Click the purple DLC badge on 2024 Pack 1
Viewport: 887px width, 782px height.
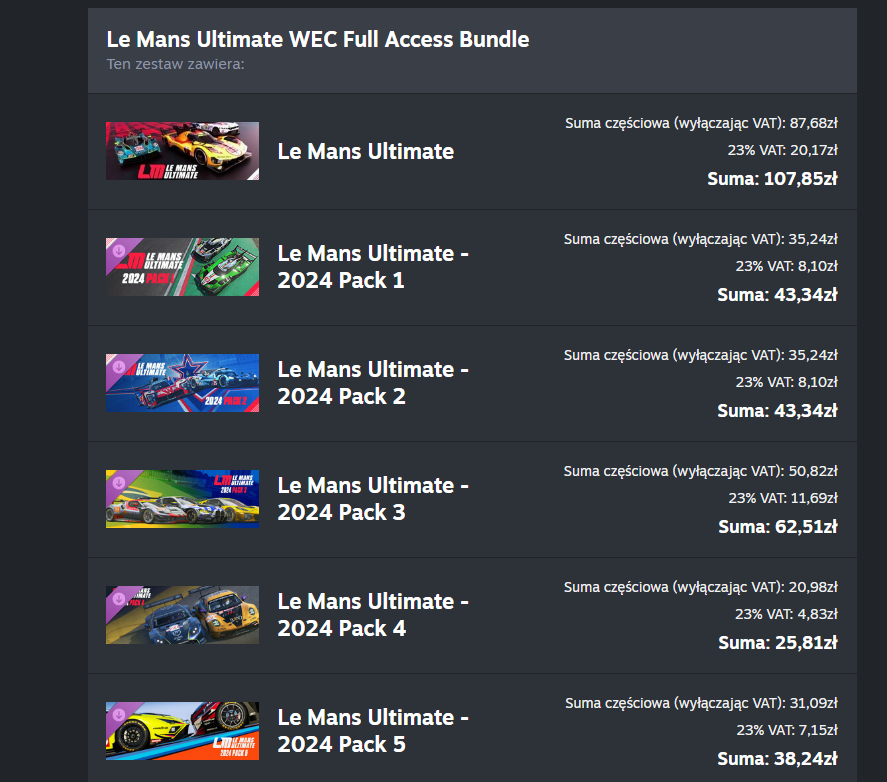pyautogui.click(x=118, y=251)
